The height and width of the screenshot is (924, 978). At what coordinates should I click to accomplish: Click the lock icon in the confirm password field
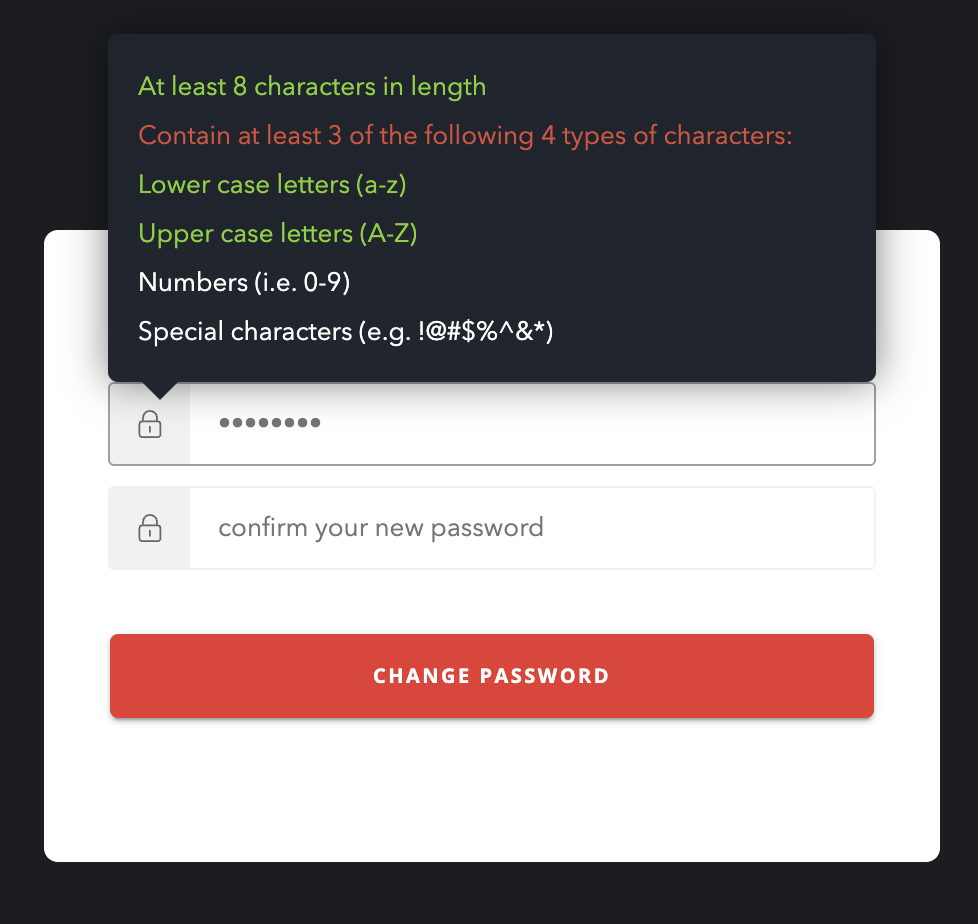click(150, 528)
